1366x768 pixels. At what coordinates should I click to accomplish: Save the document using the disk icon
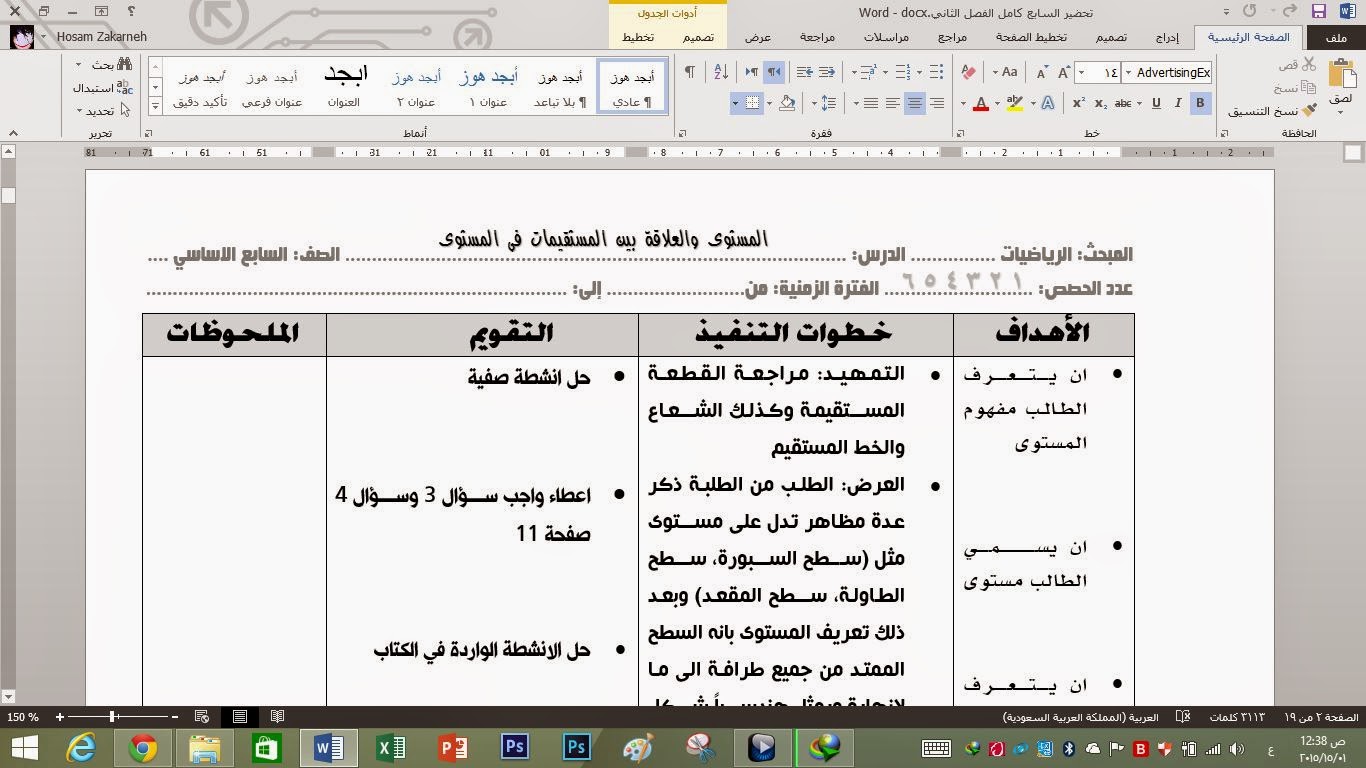point(1319,11)
